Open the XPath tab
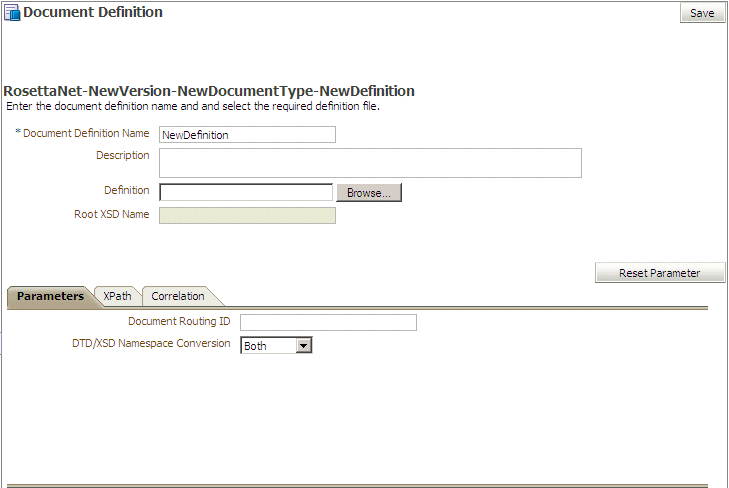729x488 pixels. [117, 296]
